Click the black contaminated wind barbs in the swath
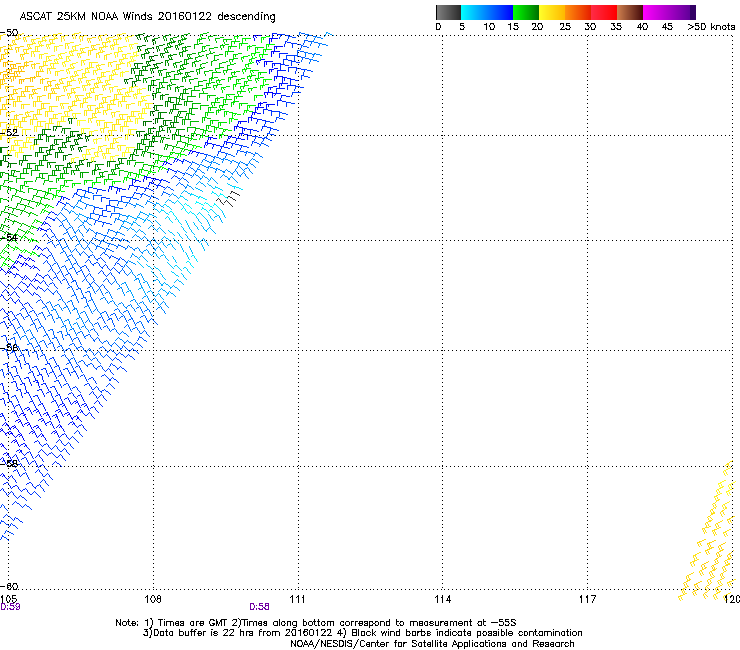740x650 pixels. (x=228, y=199)
